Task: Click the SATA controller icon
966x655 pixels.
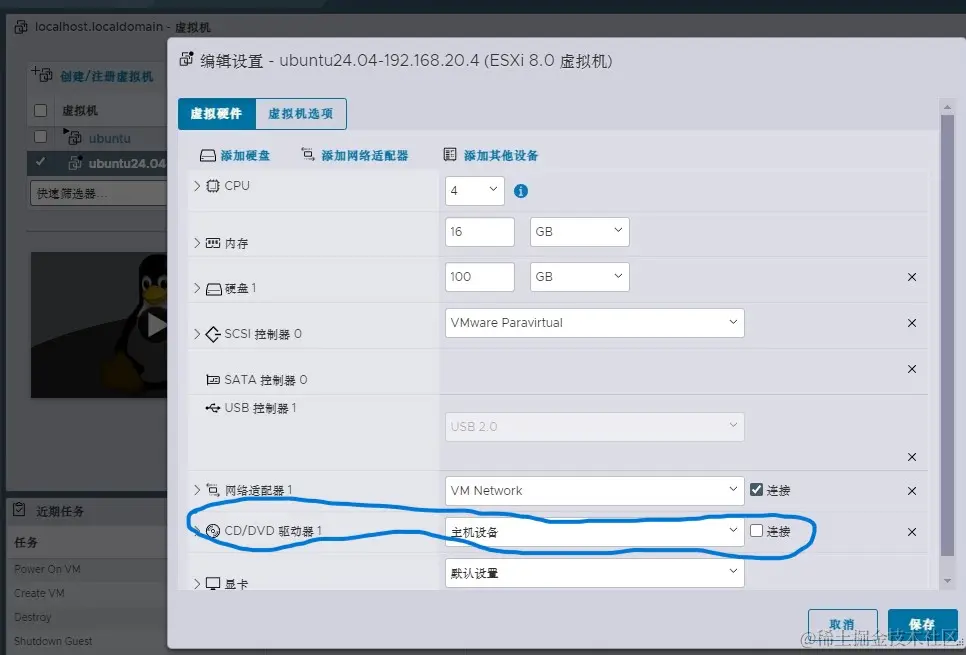Action: tap(213, 380)
